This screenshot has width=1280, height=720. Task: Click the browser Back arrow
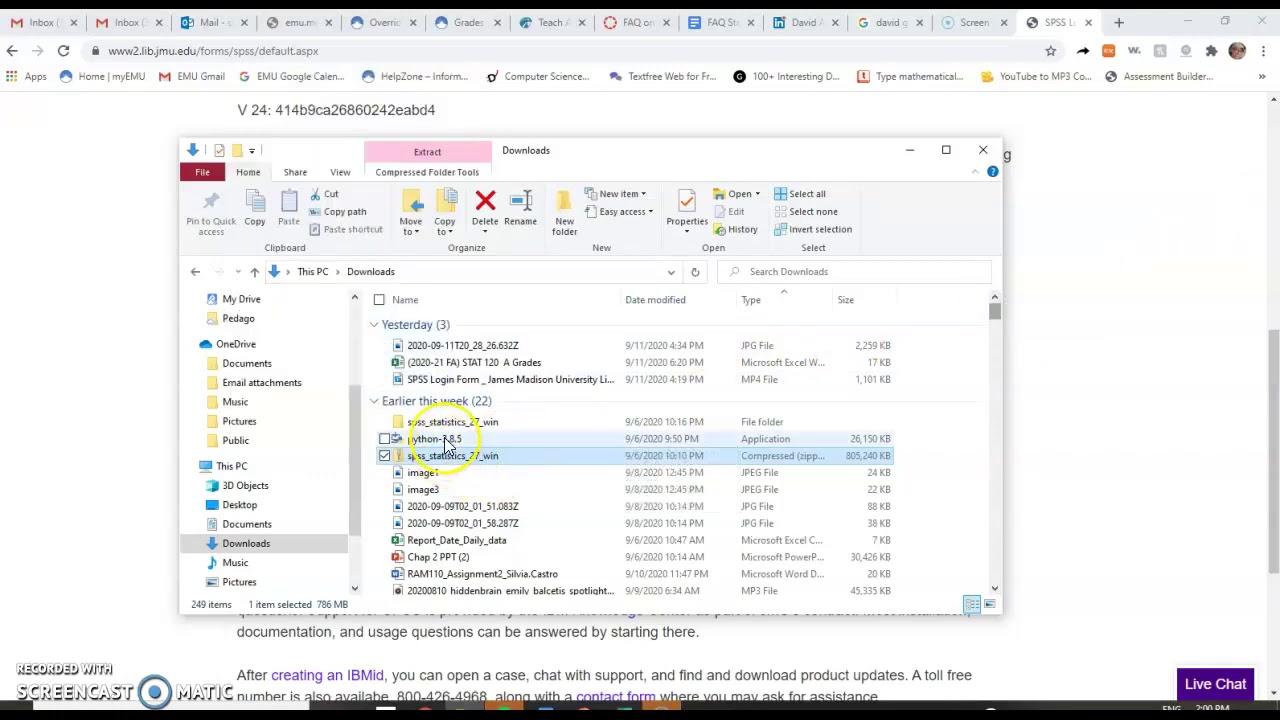point(12,51)
